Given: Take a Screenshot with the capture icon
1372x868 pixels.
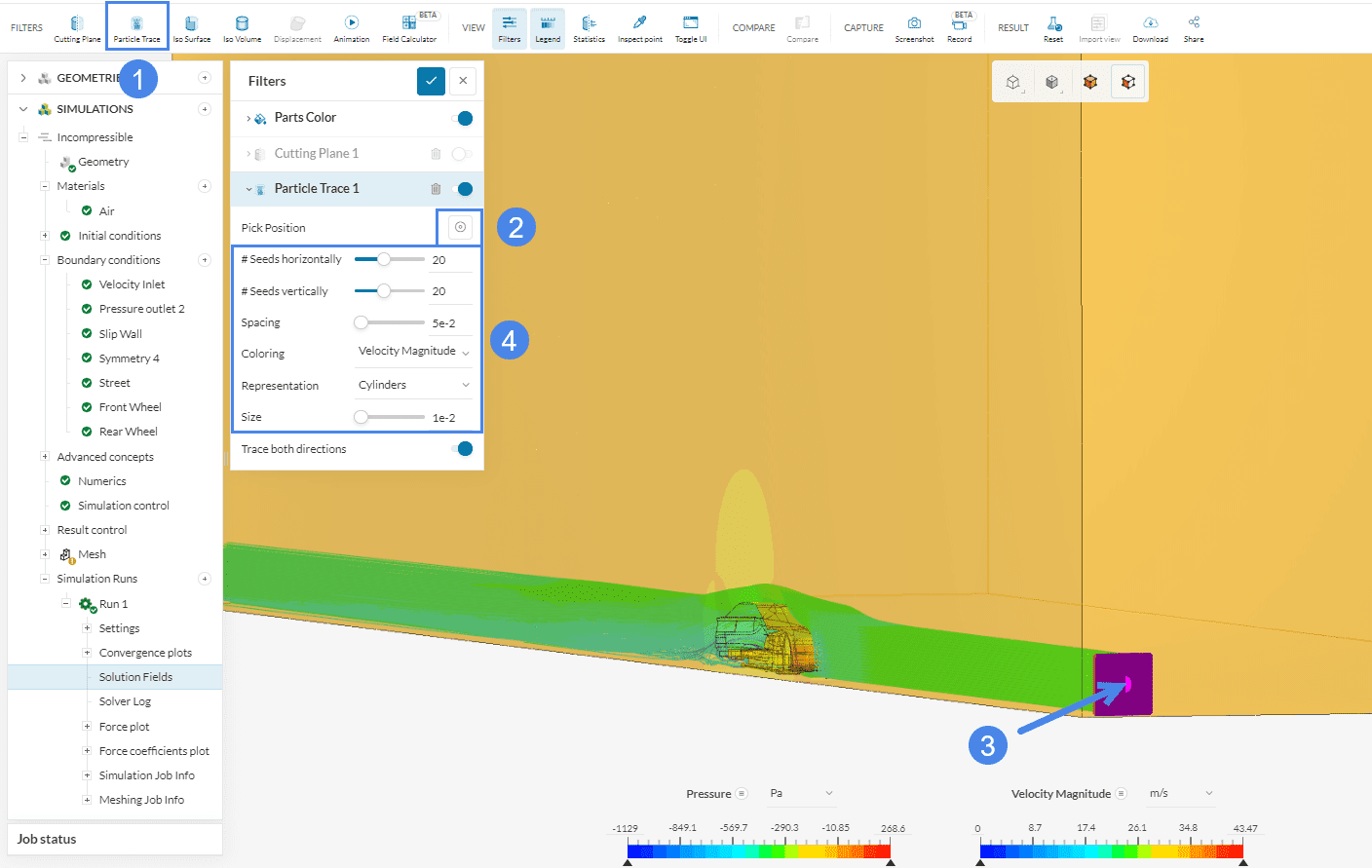Looking at the screenshot, I should [914, 27].
